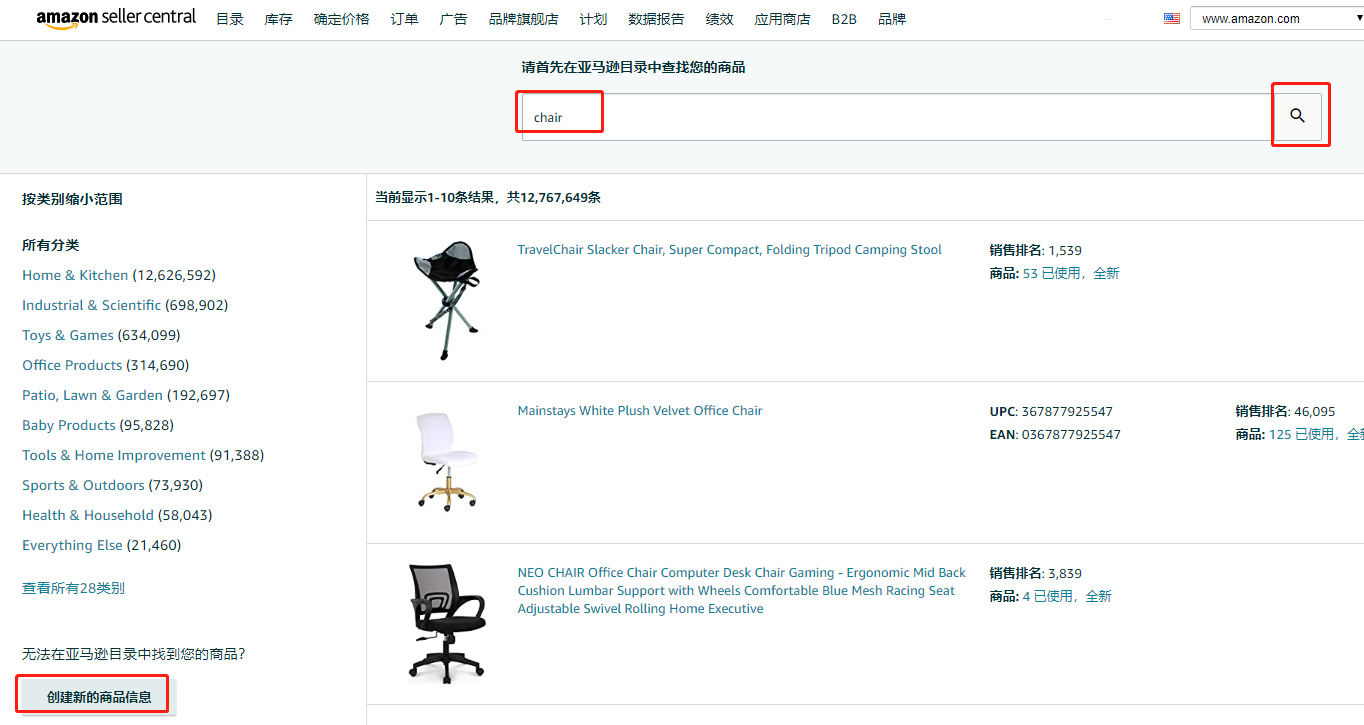The height and width of the screenshot is (725, 1364).
Task: Click 销售排名 46,095 text
Action: [x=1285, y=411]
